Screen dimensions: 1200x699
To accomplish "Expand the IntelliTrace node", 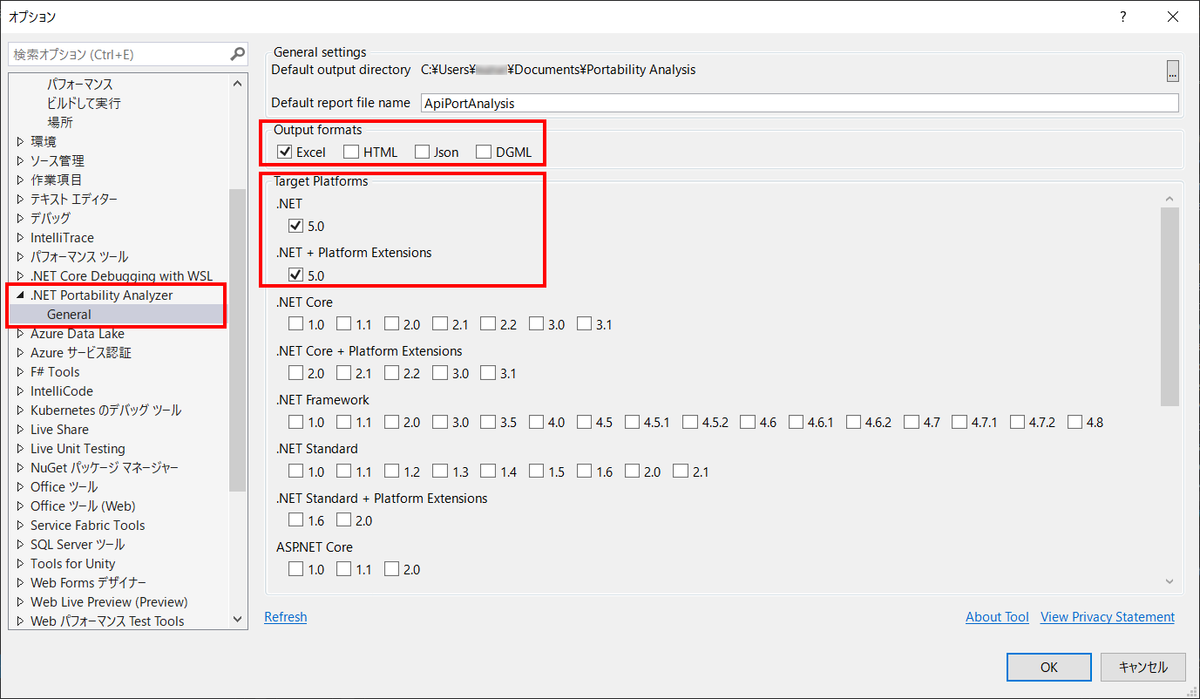I will pos(20,238).
